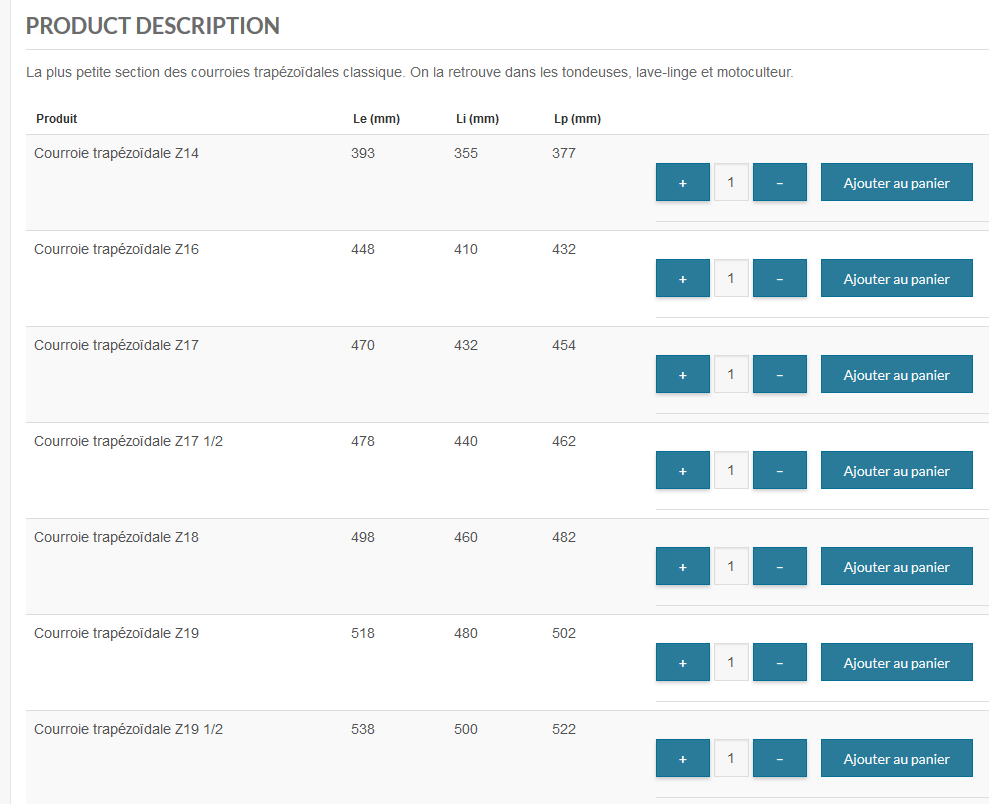Add Courroie trapézoïdale Z16 to cart
Screen dimensions: 989x804
[896, 279]
